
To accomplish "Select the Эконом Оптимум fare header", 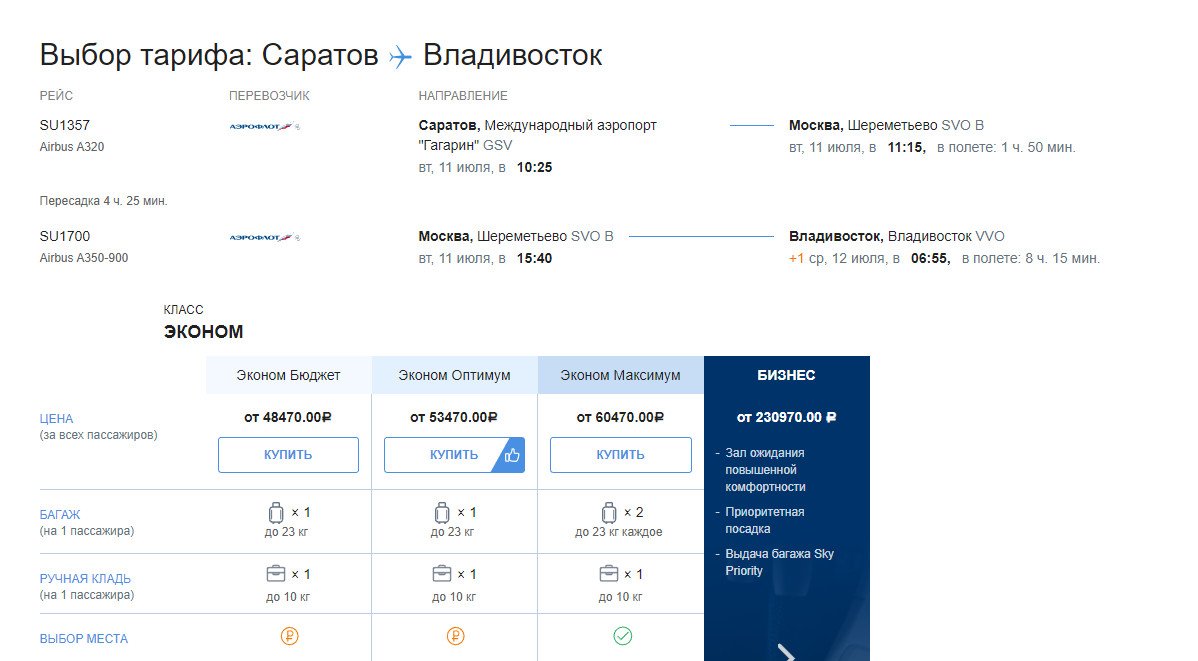I will pyautogui.click(x=454, y=375).
